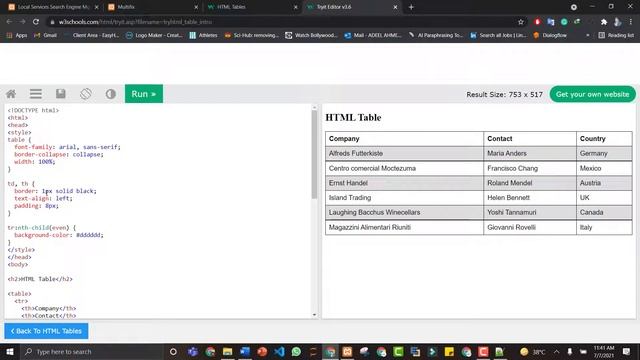The width and height of the screenshot is (640, 360).
Task: Click the Get your own website button
Action: click(592, 94)
